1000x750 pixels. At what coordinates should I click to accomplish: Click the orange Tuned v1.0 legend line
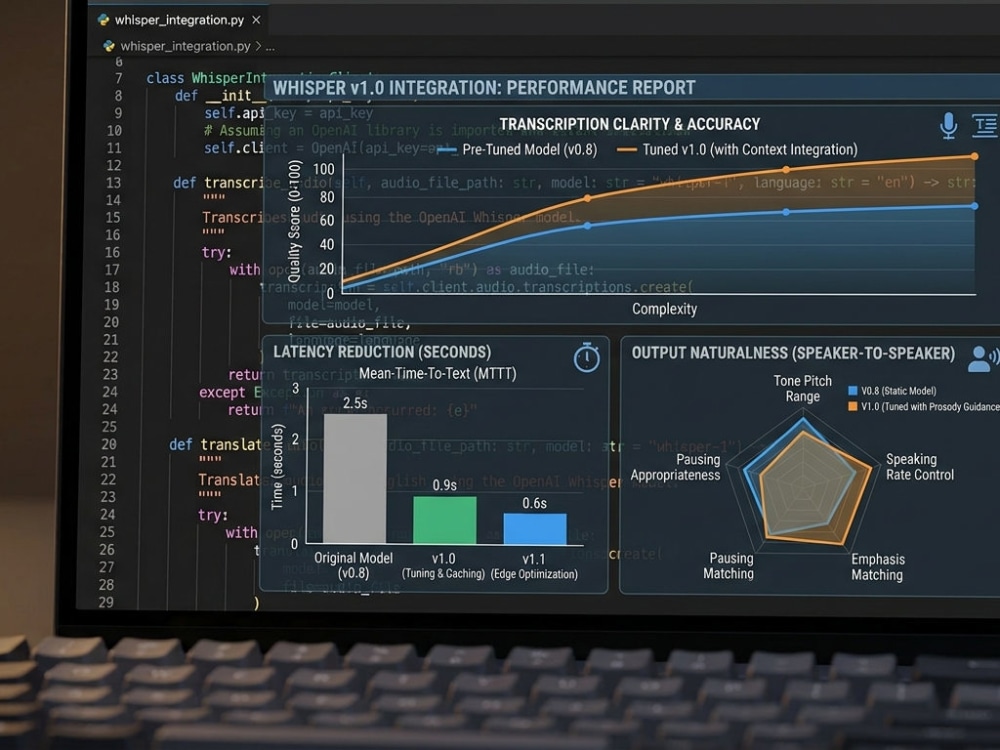[626, 151]
